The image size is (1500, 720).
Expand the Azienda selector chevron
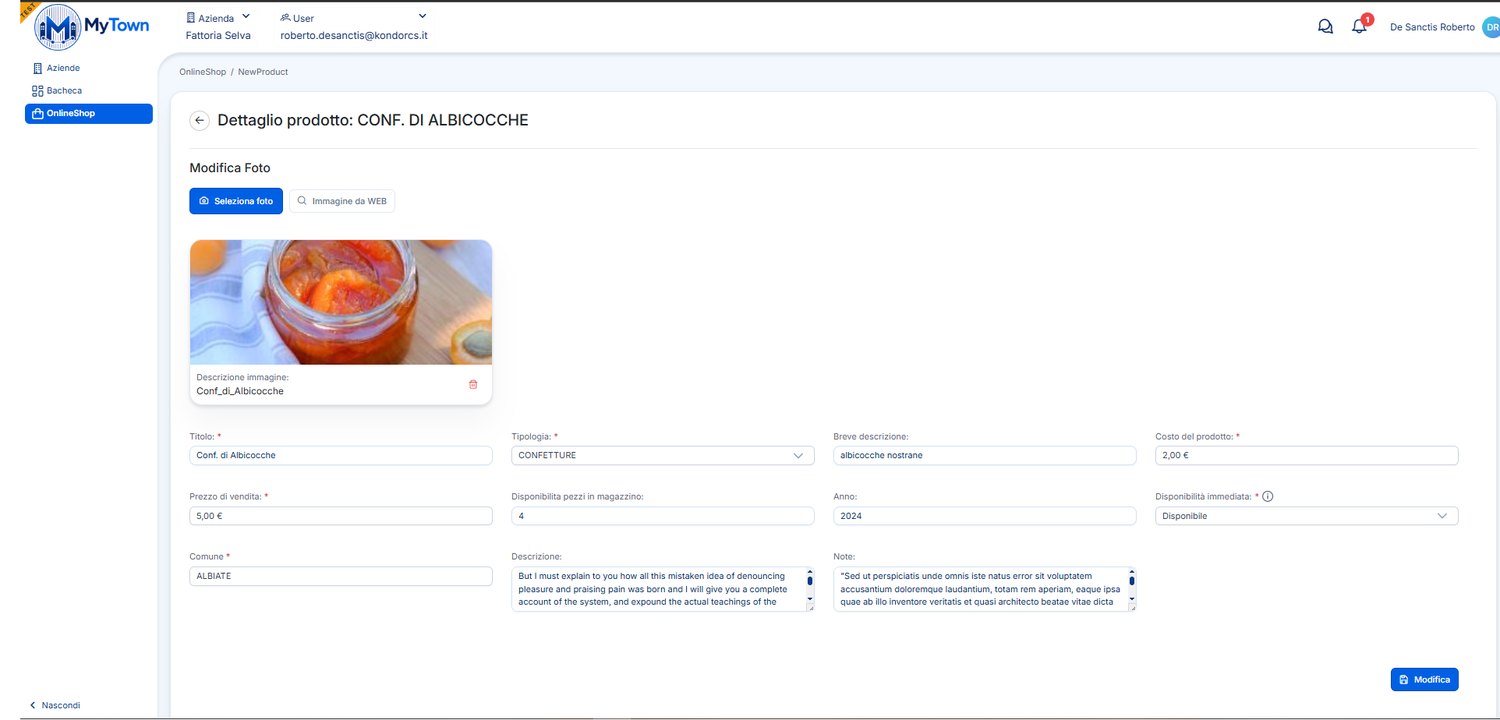click(246, 16)
